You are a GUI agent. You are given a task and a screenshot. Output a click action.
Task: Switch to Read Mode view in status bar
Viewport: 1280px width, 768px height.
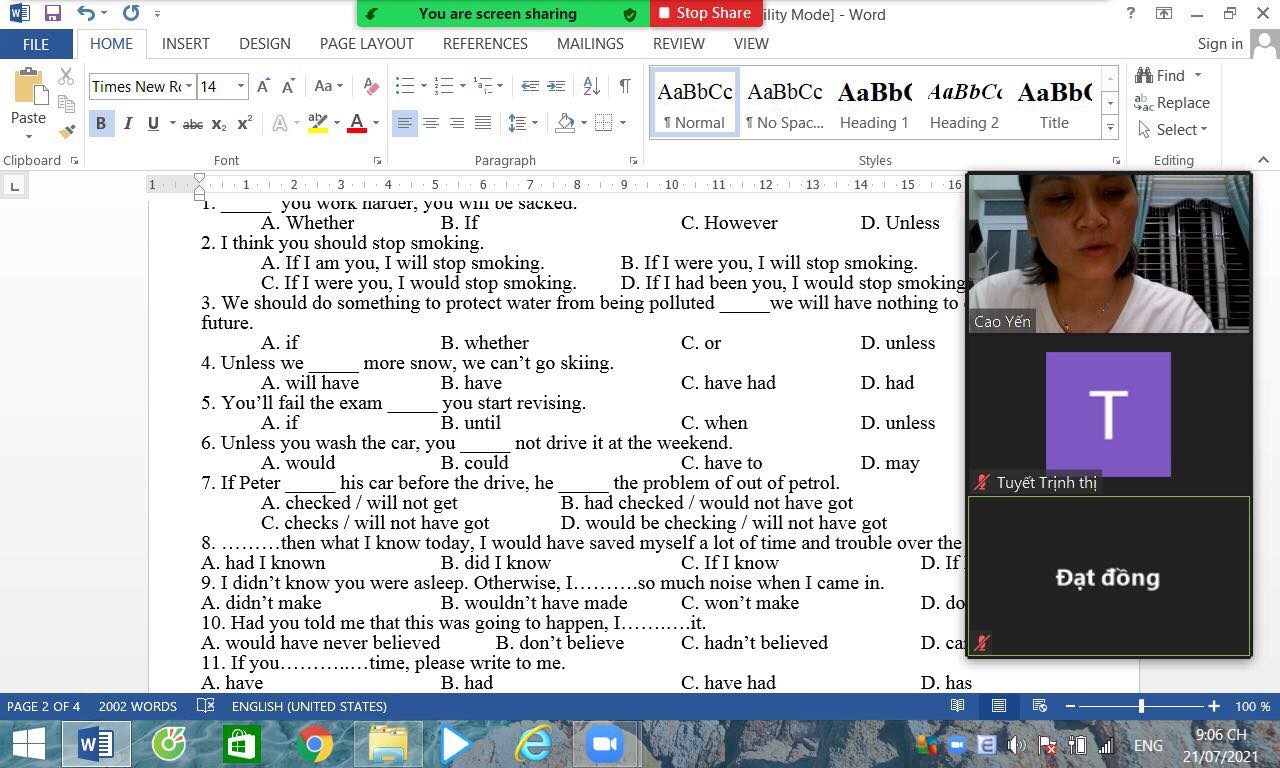pyautogui.click(x=957, y=706)
